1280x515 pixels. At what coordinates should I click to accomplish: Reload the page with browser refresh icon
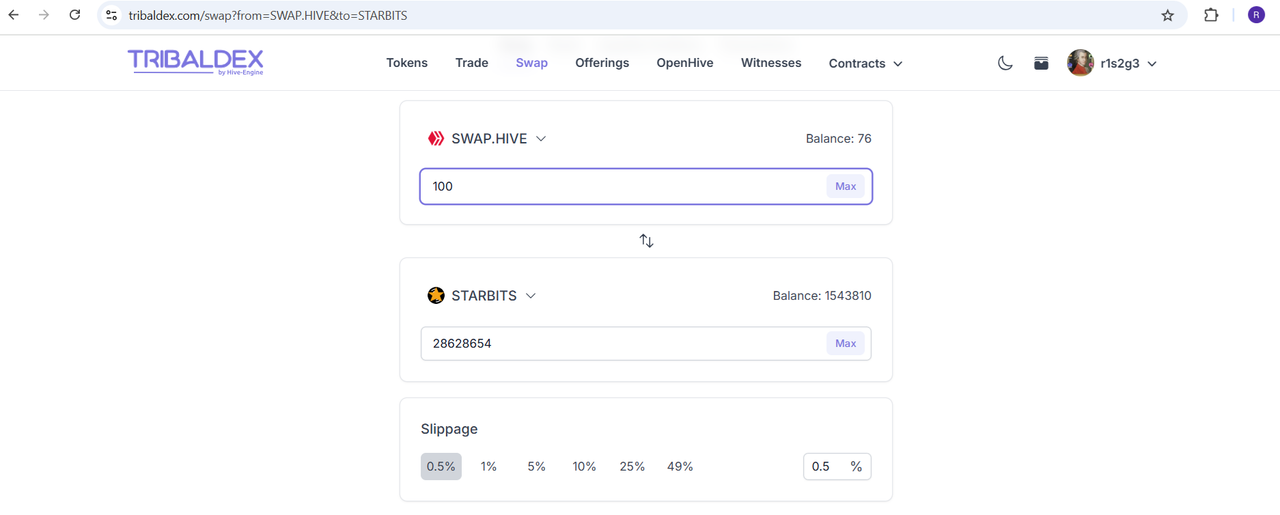75,15
